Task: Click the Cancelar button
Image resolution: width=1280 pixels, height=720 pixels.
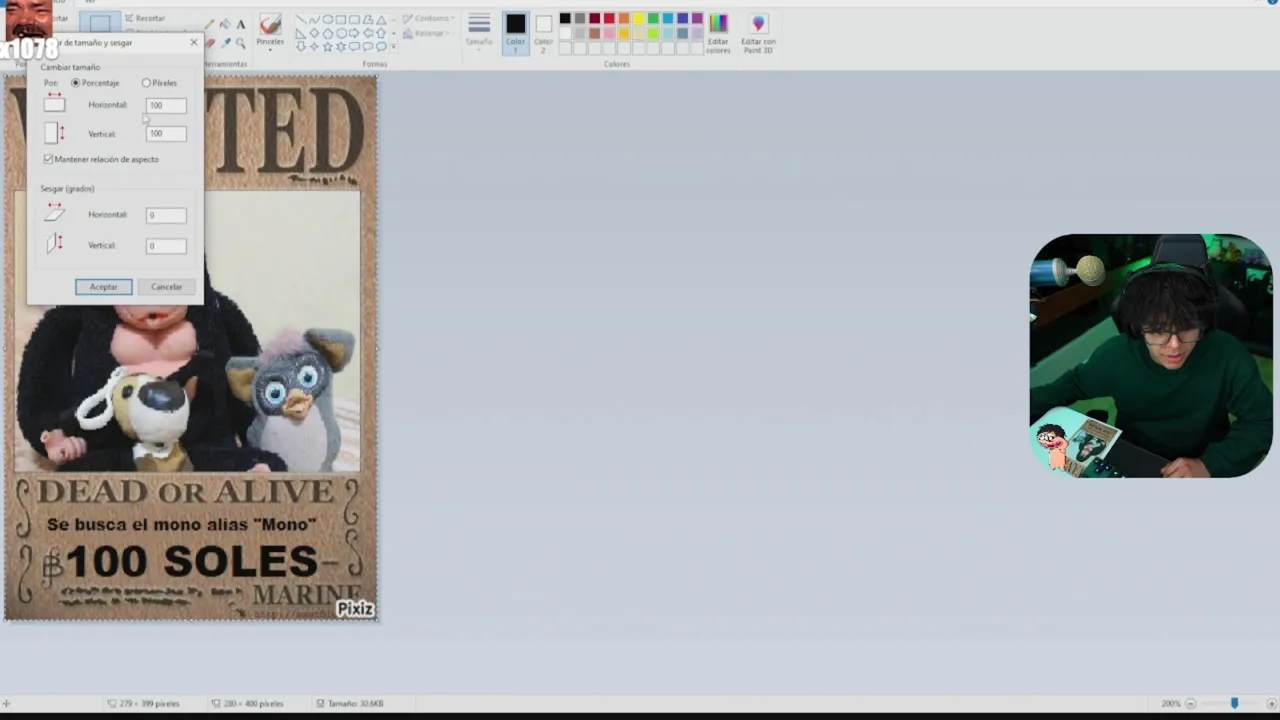Action: [x=166, y=287]
